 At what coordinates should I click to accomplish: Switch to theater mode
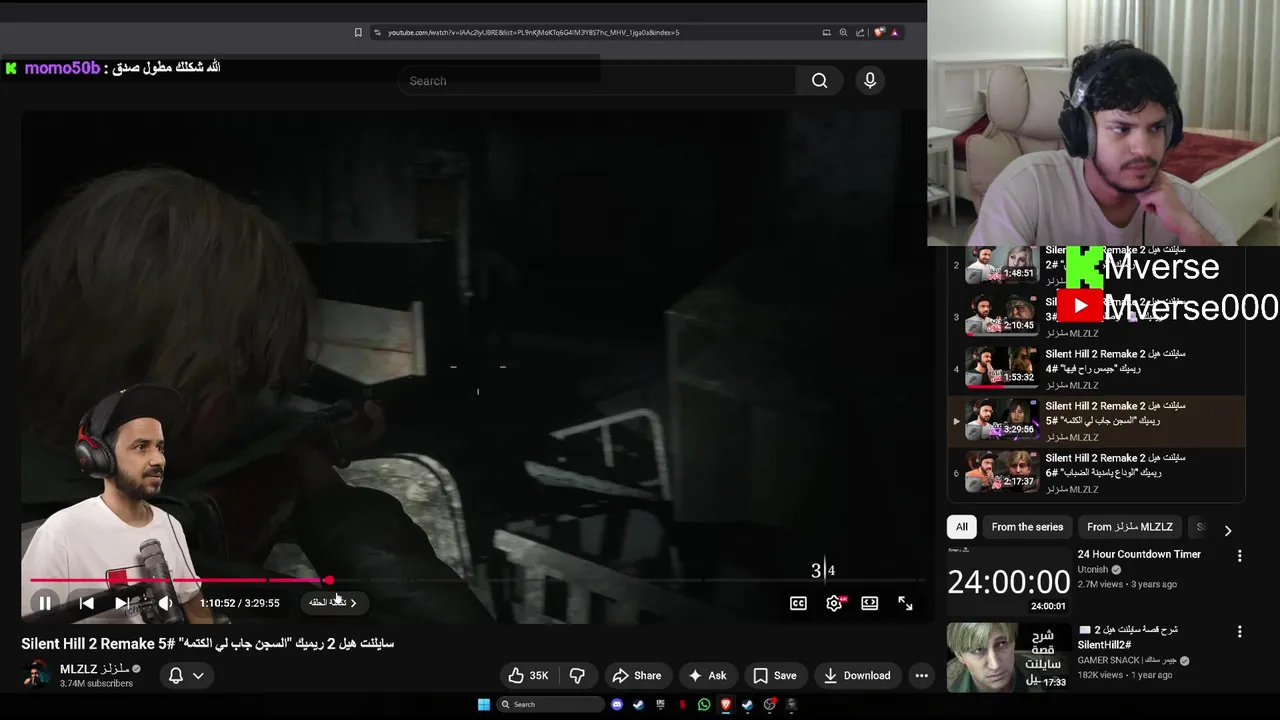[x=870, y=603]
